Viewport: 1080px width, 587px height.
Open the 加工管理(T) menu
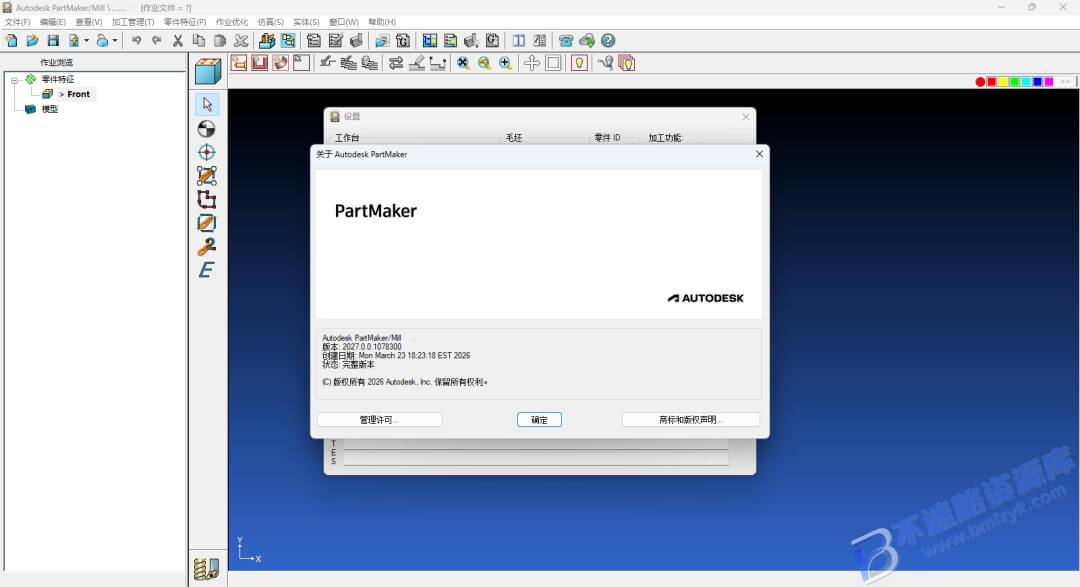click(133, 22)
